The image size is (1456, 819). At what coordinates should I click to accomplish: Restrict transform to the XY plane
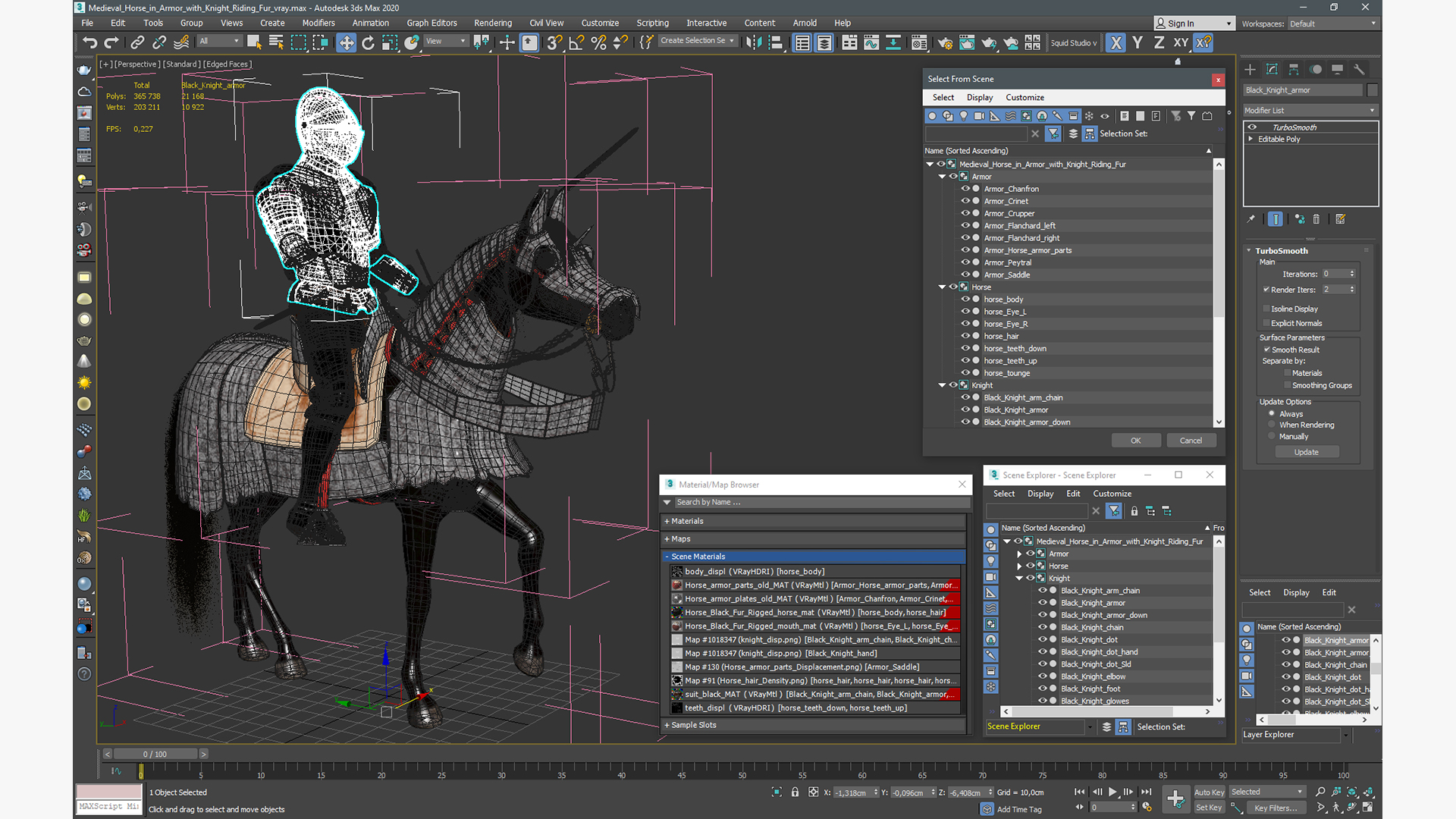tap(1181, 42)
